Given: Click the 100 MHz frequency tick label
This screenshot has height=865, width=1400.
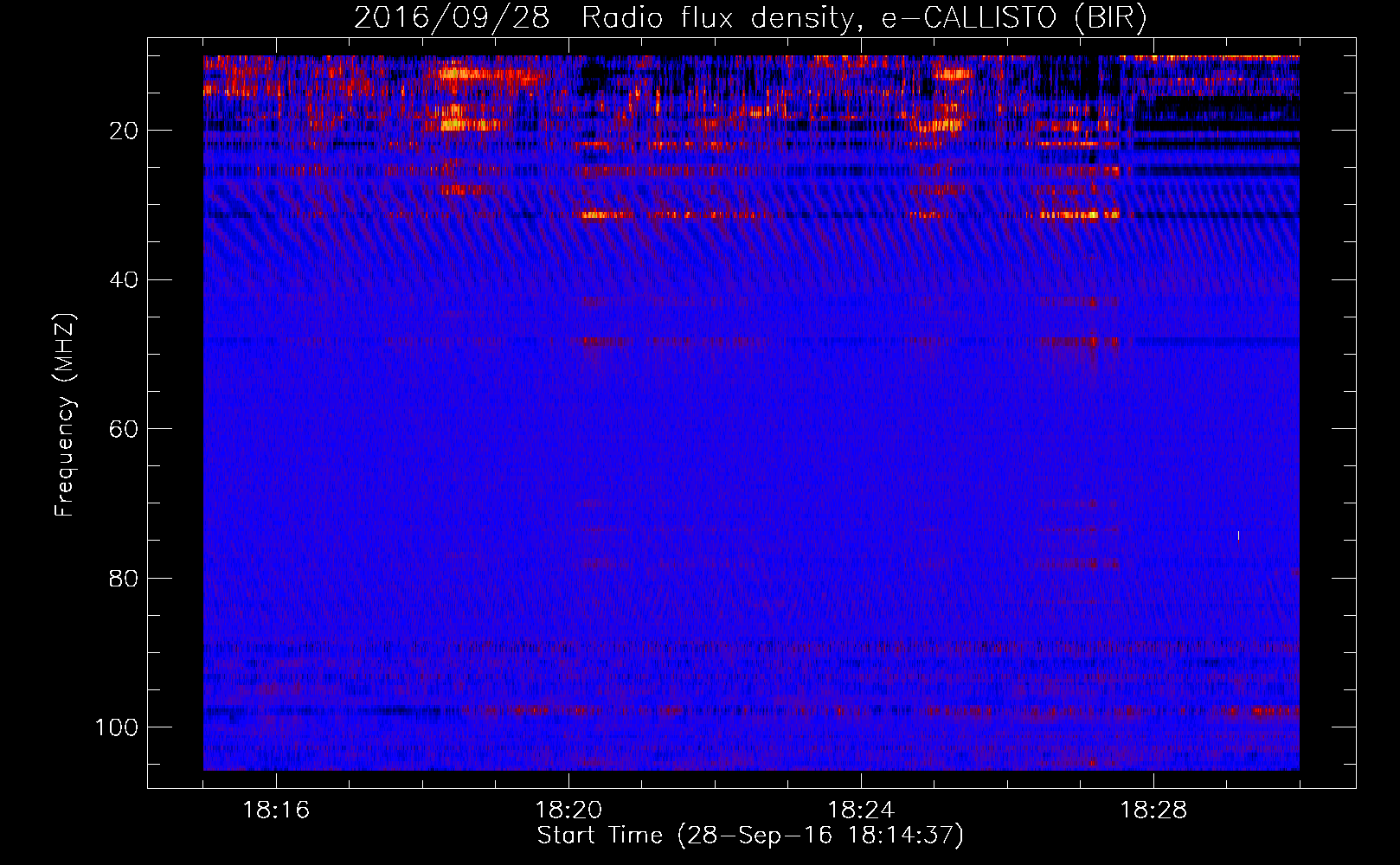Looking at the screenshot, I should pos(117,727).
